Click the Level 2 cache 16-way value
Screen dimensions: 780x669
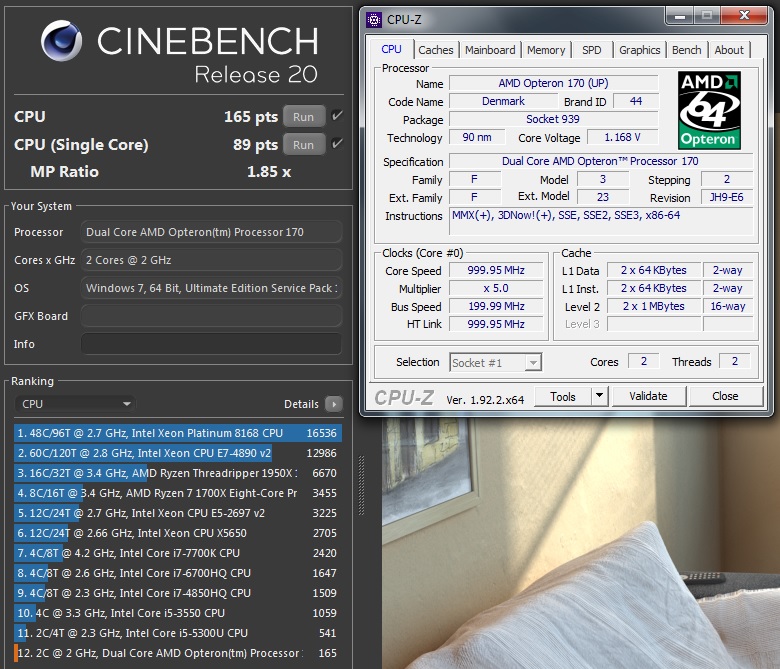(x=727, y=306)
